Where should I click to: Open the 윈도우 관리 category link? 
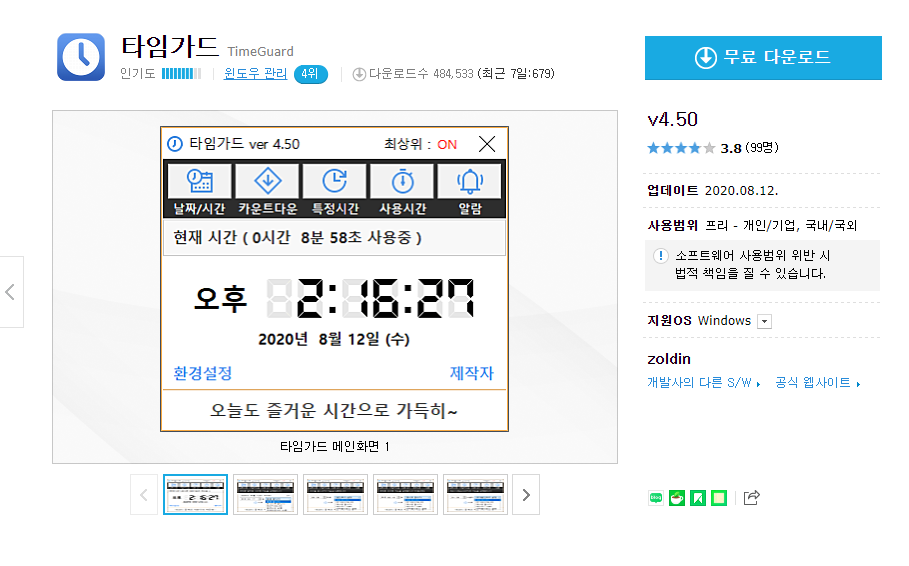(x=255, y=74)
